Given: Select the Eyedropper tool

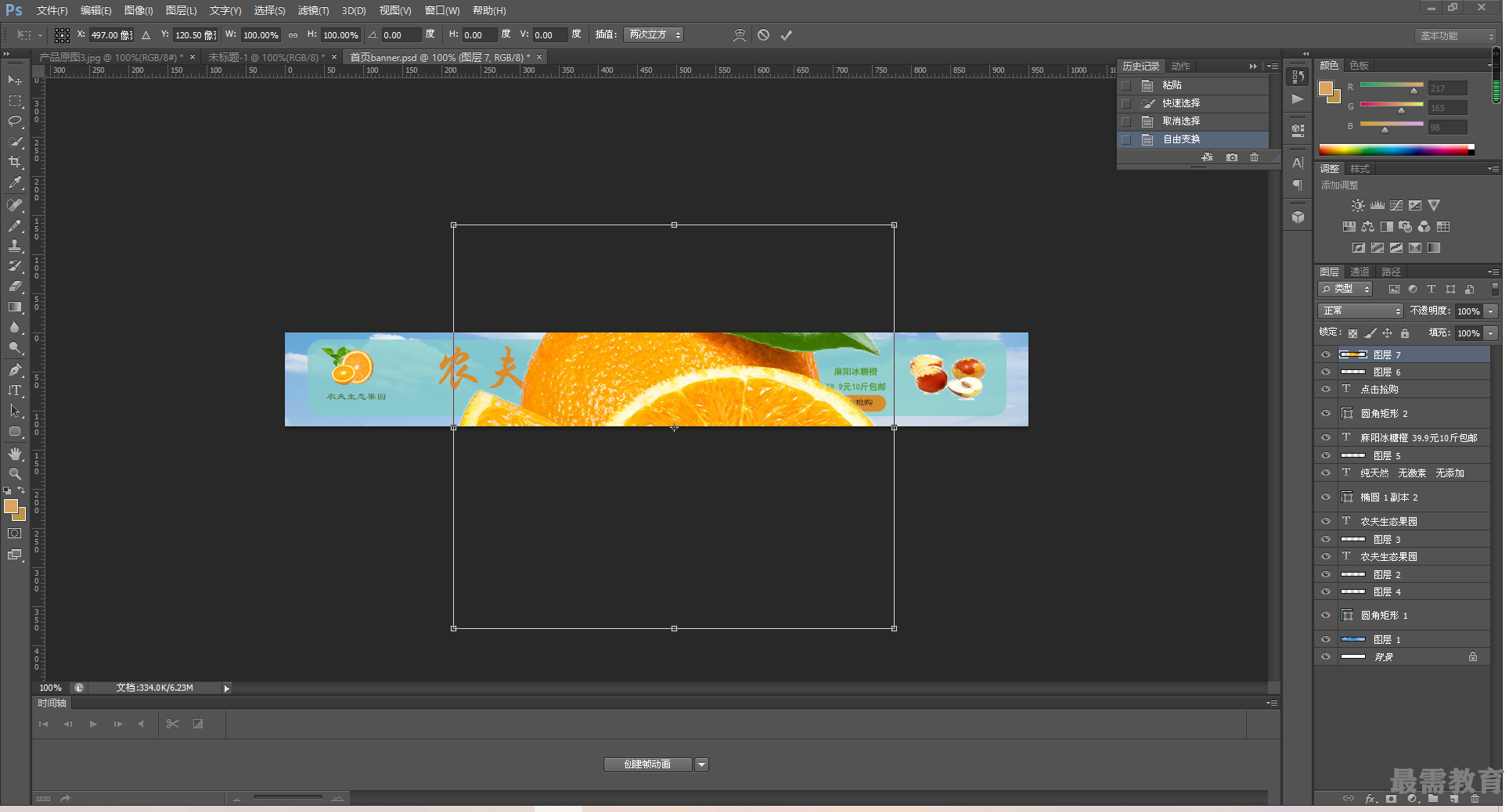Looking at the screenshot, I should [x=15, y=183].
